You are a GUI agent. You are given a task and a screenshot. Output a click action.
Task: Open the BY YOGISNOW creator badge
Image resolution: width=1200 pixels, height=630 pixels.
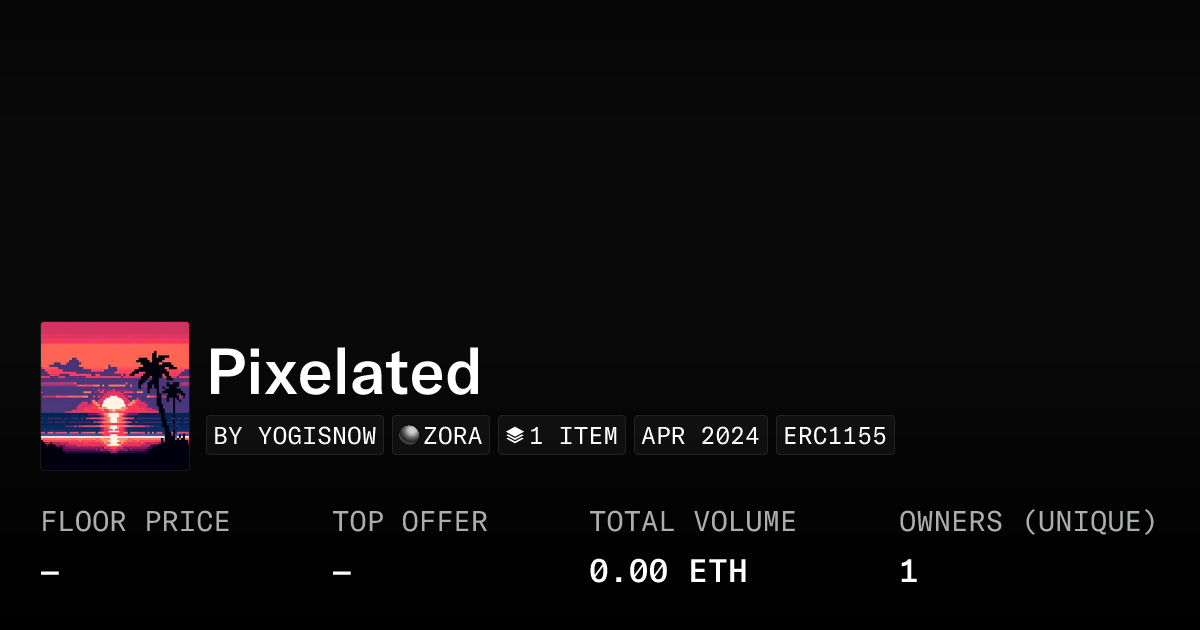click(x=294, y=435)
